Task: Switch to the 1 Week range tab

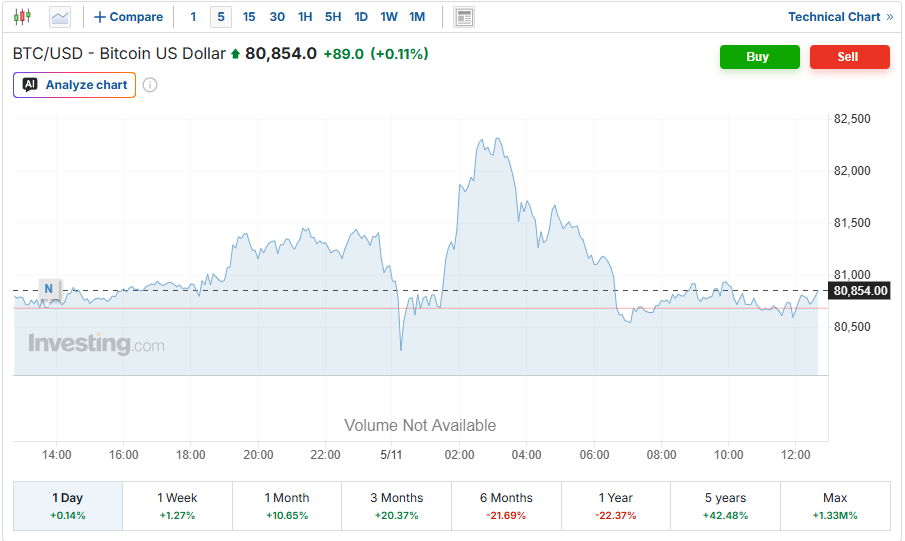Action: click(x=177, y=506)
